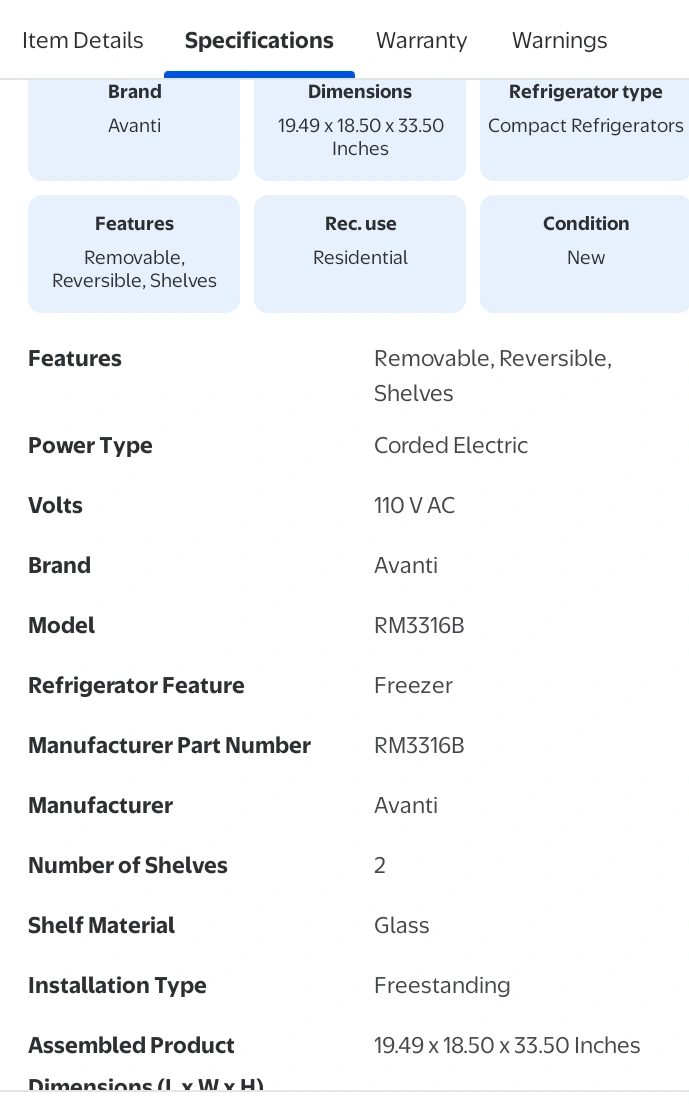Image resolution: width=689 pixels, height=1110 pixels.
Task: Click the Corded Electric value text
Action: click(451, 446)
